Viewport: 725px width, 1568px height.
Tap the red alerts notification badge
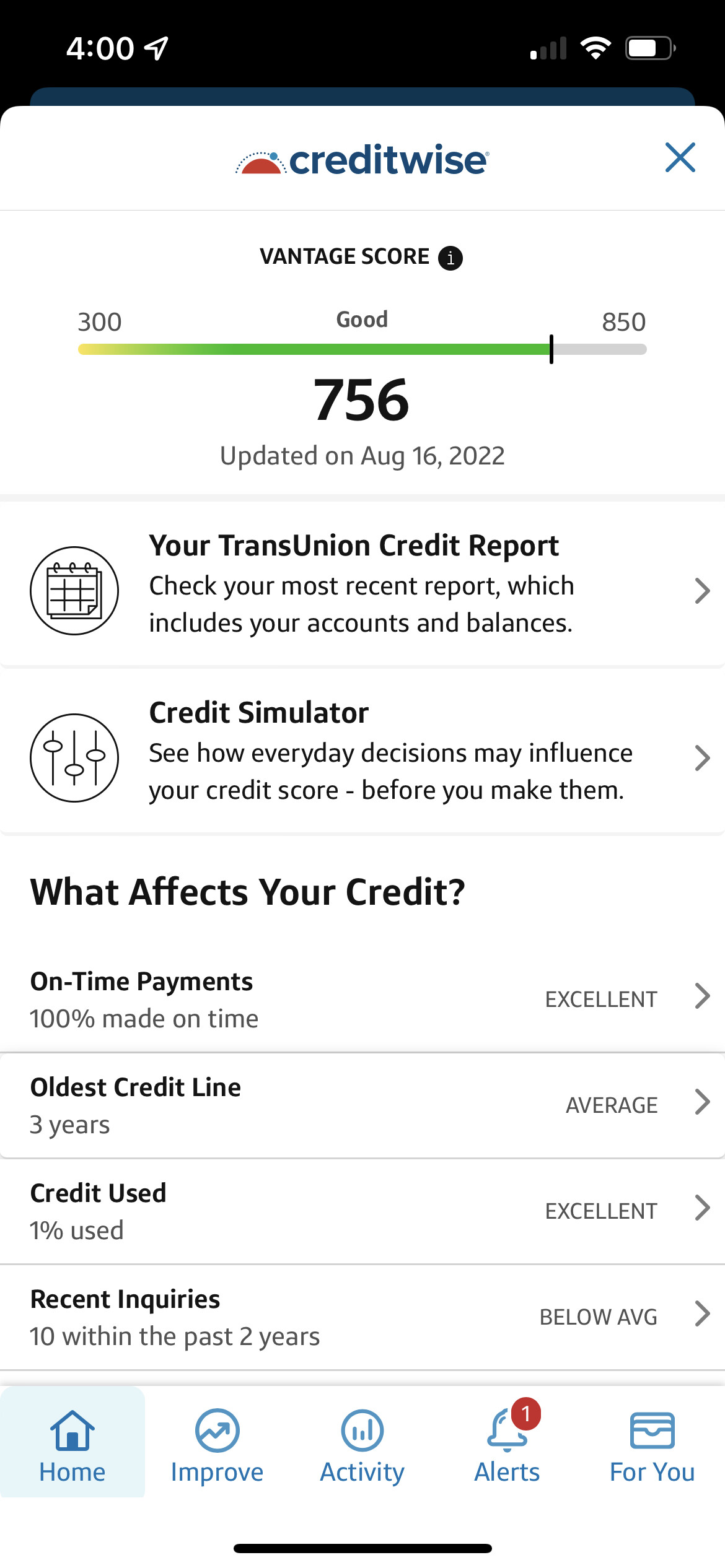point(525,1414)
